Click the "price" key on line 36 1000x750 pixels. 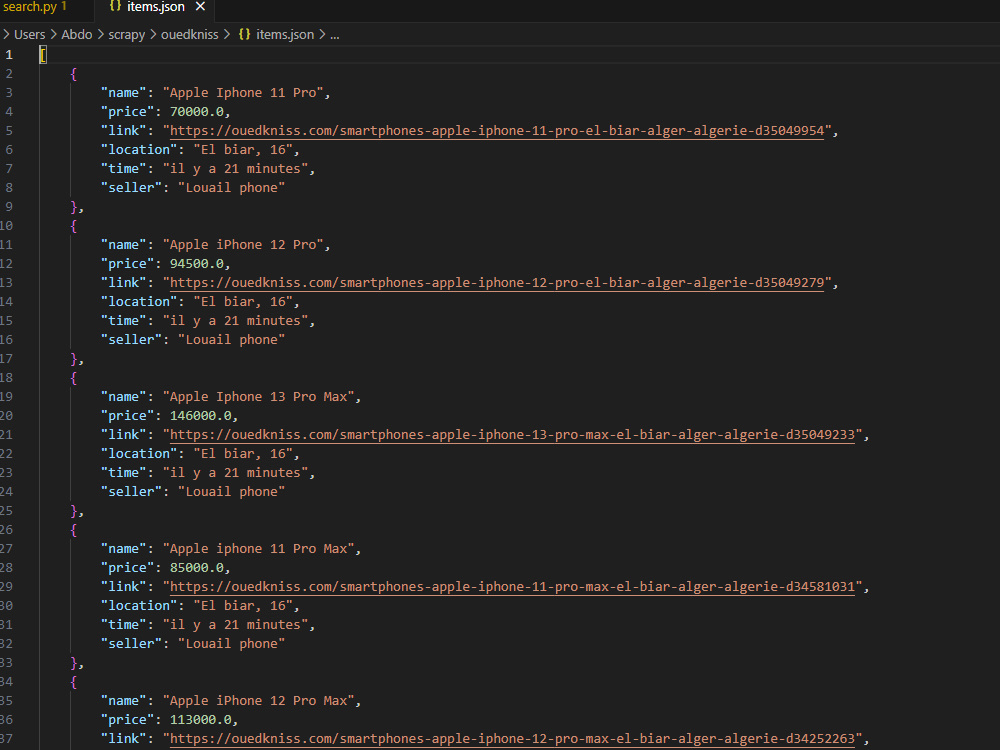tap(127, 719)
